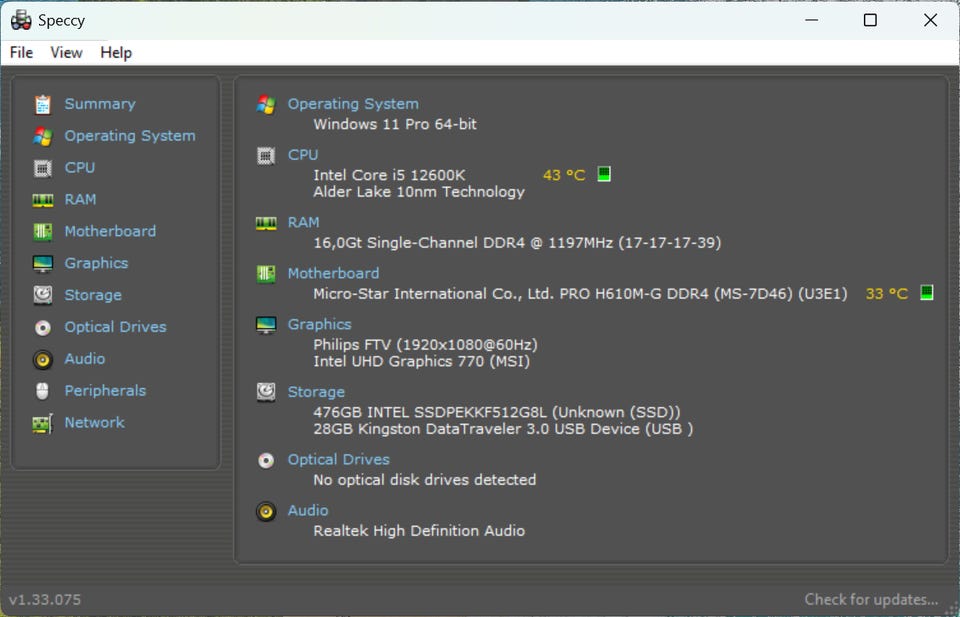Click the Windows flag icon in summary panel
Screen dimensions: 960x617
266,105
